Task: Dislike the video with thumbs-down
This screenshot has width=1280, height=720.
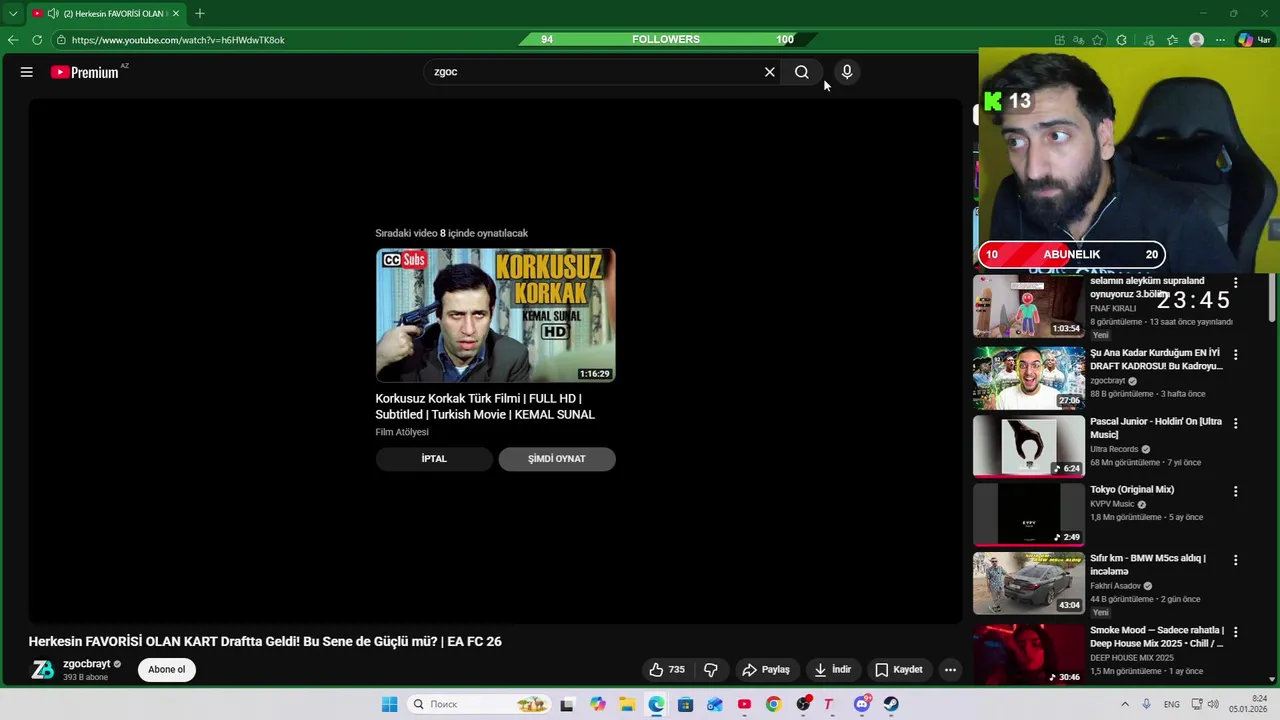Action: (x=711, y=670)
